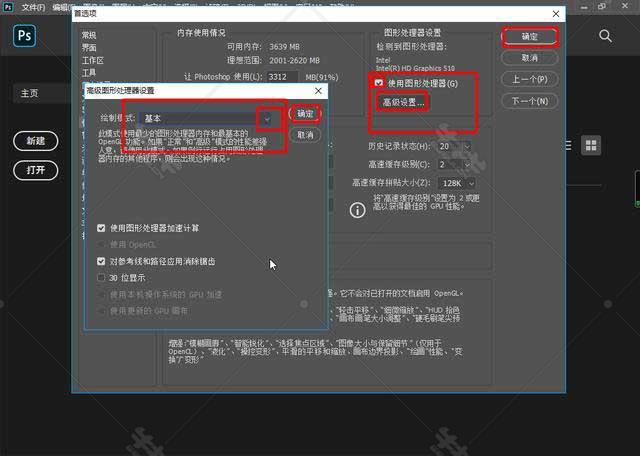Close the 高级图形处理器设置 dialog

[318, 91]
